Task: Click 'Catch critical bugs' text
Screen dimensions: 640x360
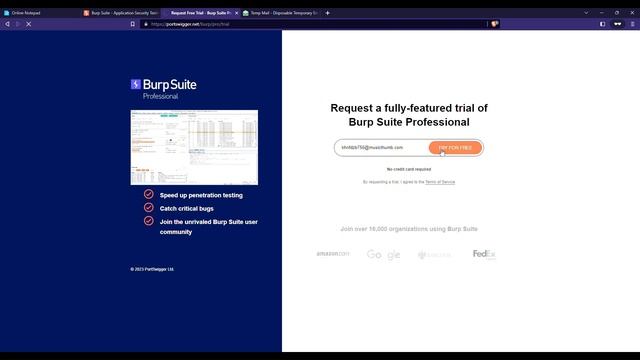Action: tap(187, 209)
